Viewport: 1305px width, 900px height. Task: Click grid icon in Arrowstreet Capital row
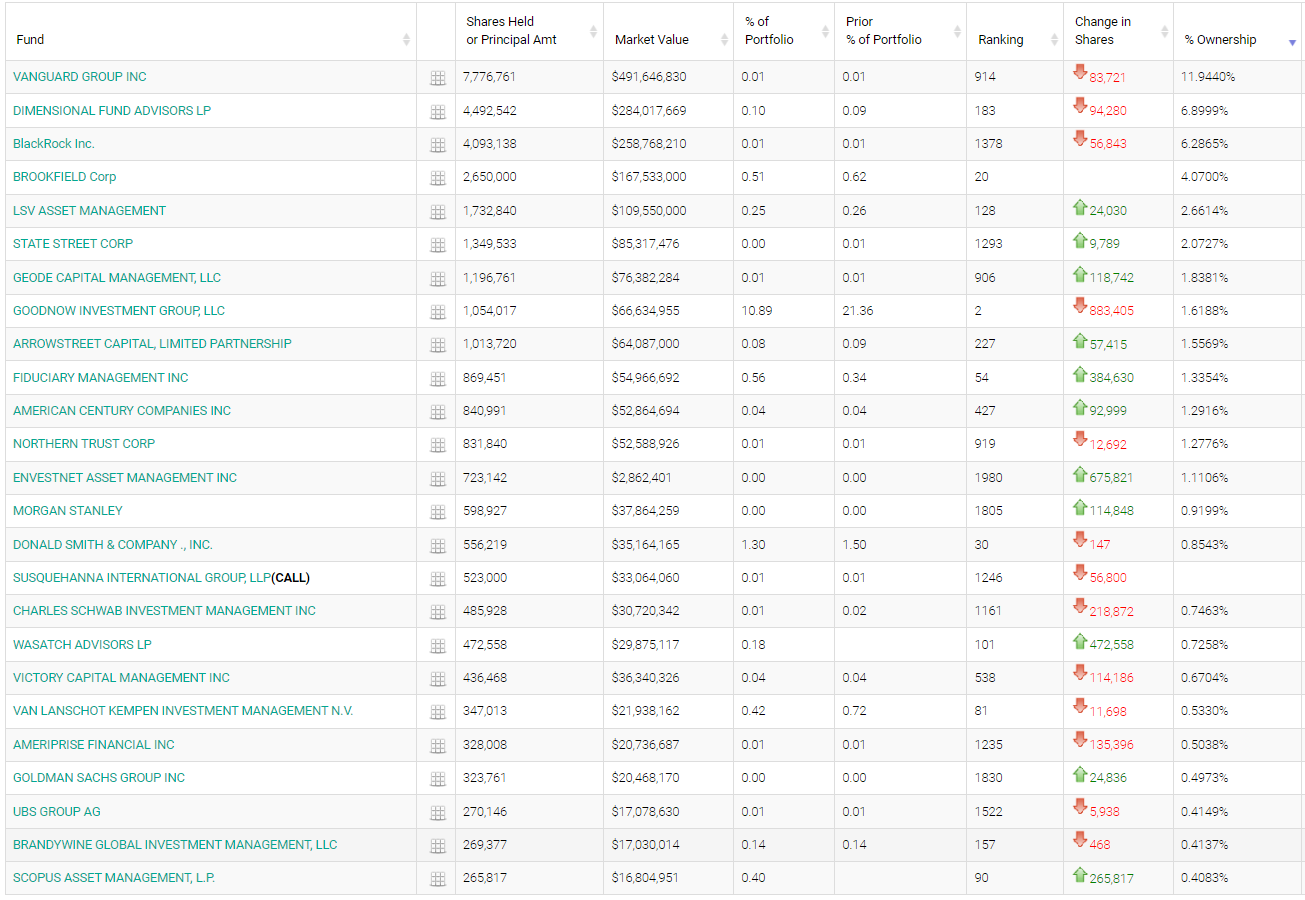click(437, 345)
